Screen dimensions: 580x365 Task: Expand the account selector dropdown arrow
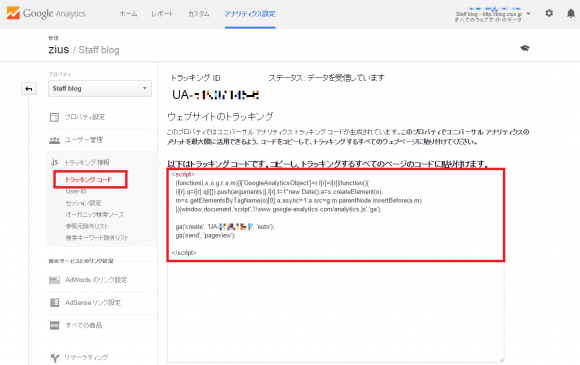(528, 14)
